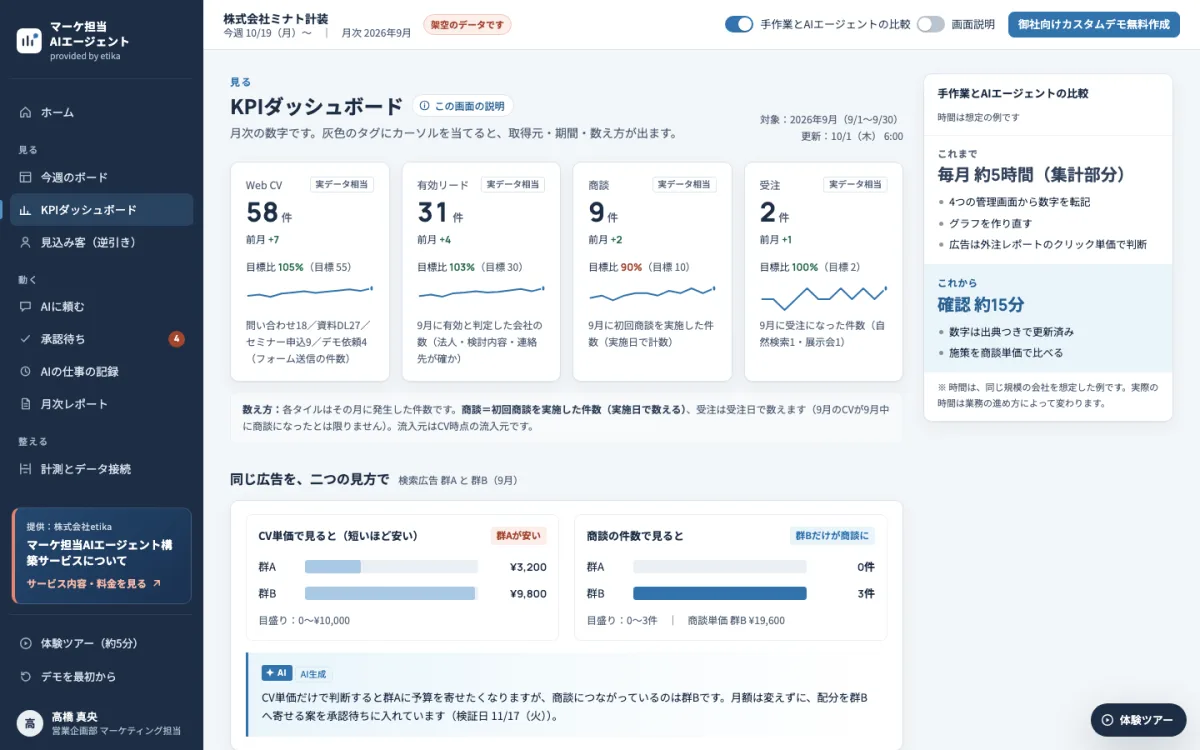Click 群B bar in 商談の件数 chart

pos(720,593)
